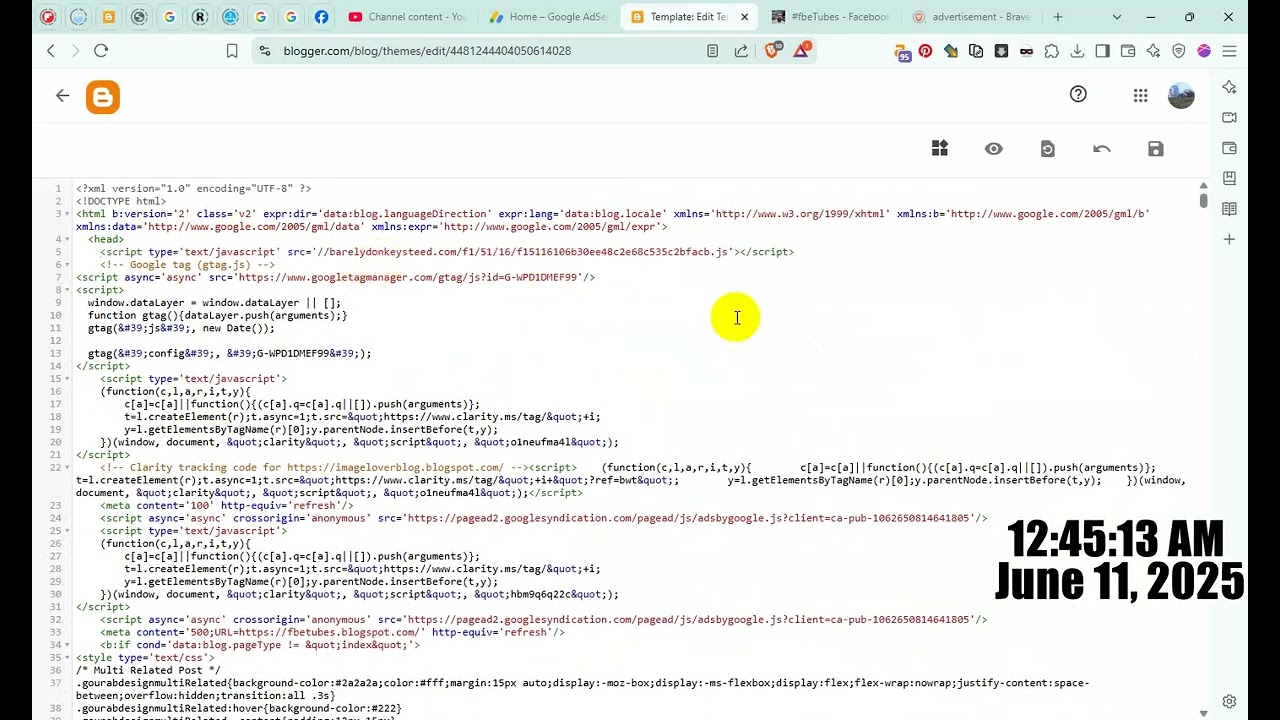Click the code editor scrollbar thumb

1203,200
